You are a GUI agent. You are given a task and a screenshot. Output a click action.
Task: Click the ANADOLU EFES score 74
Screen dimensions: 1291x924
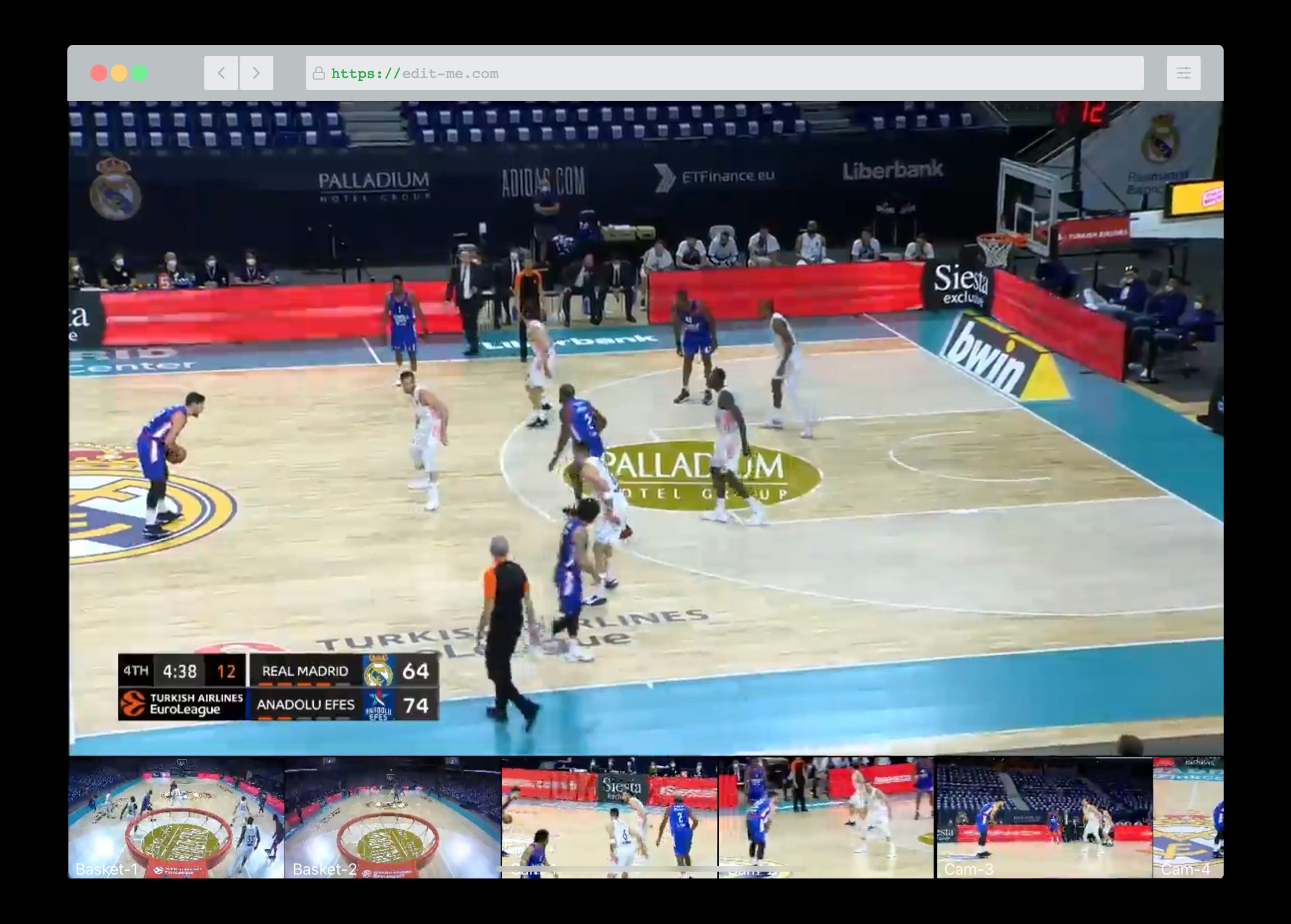coord(416,705)
